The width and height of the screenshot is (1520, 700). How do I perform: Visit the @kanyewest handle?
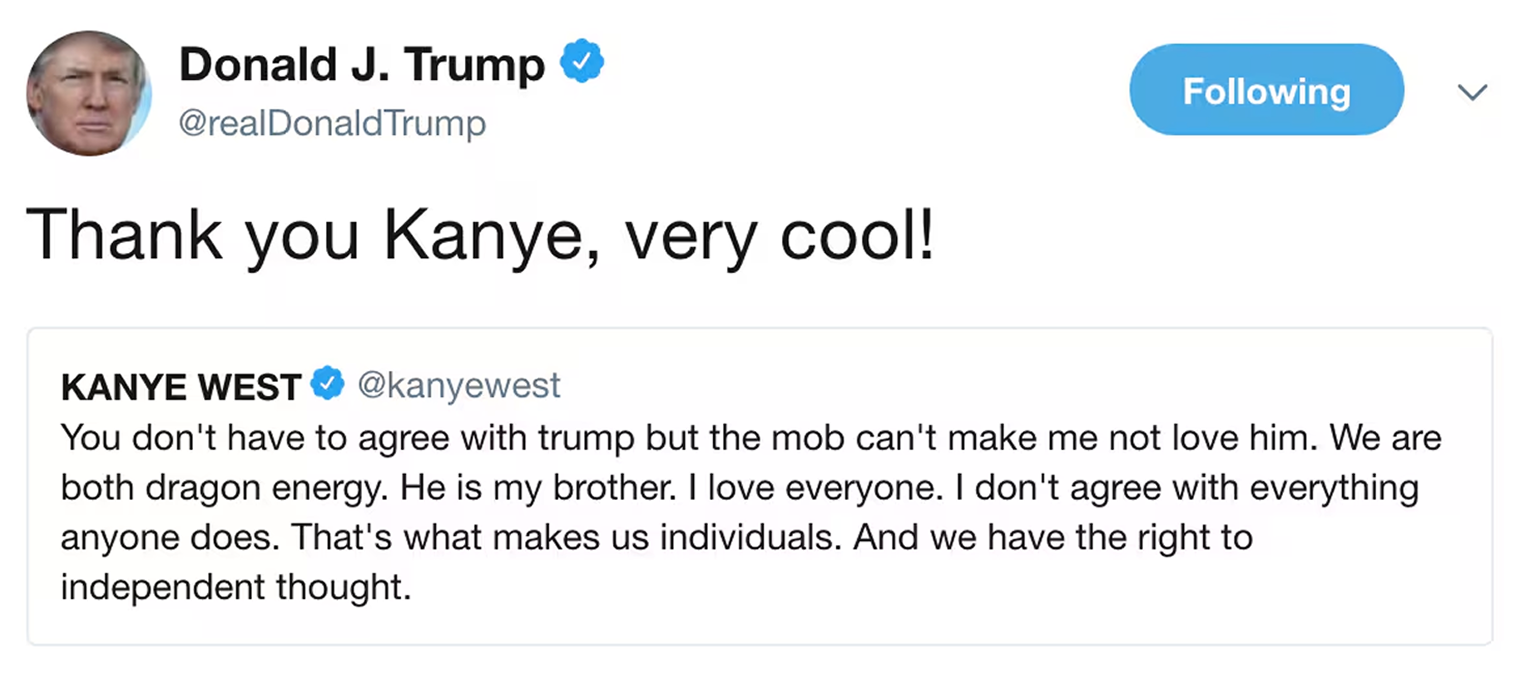(459, 386)
